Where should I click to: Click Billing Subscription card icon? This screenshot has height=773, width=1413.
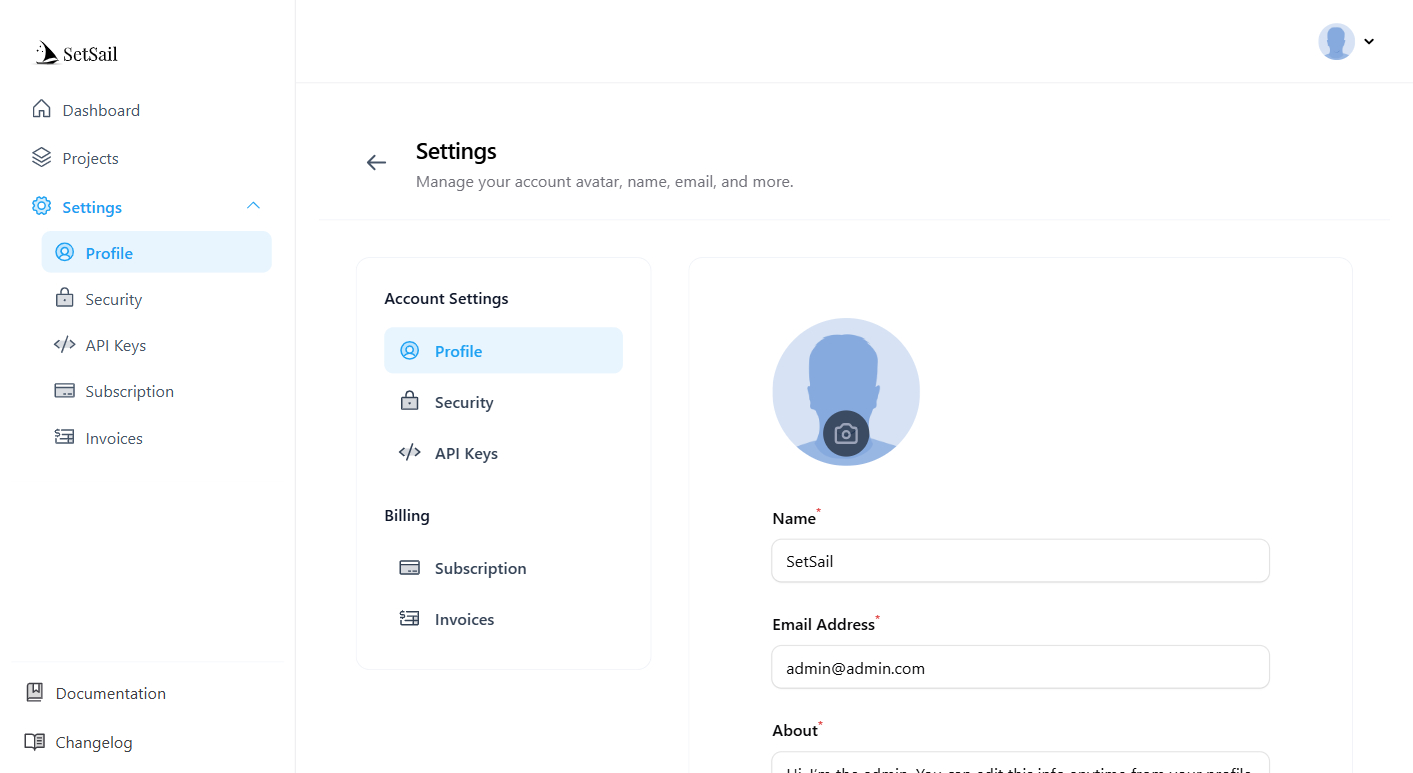409,567
